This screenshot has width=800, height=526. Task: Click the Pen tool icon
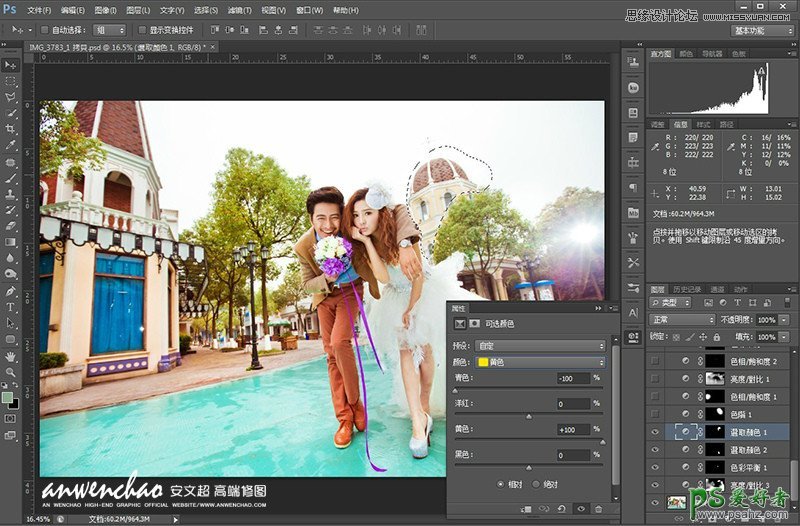tap(11, 290)
